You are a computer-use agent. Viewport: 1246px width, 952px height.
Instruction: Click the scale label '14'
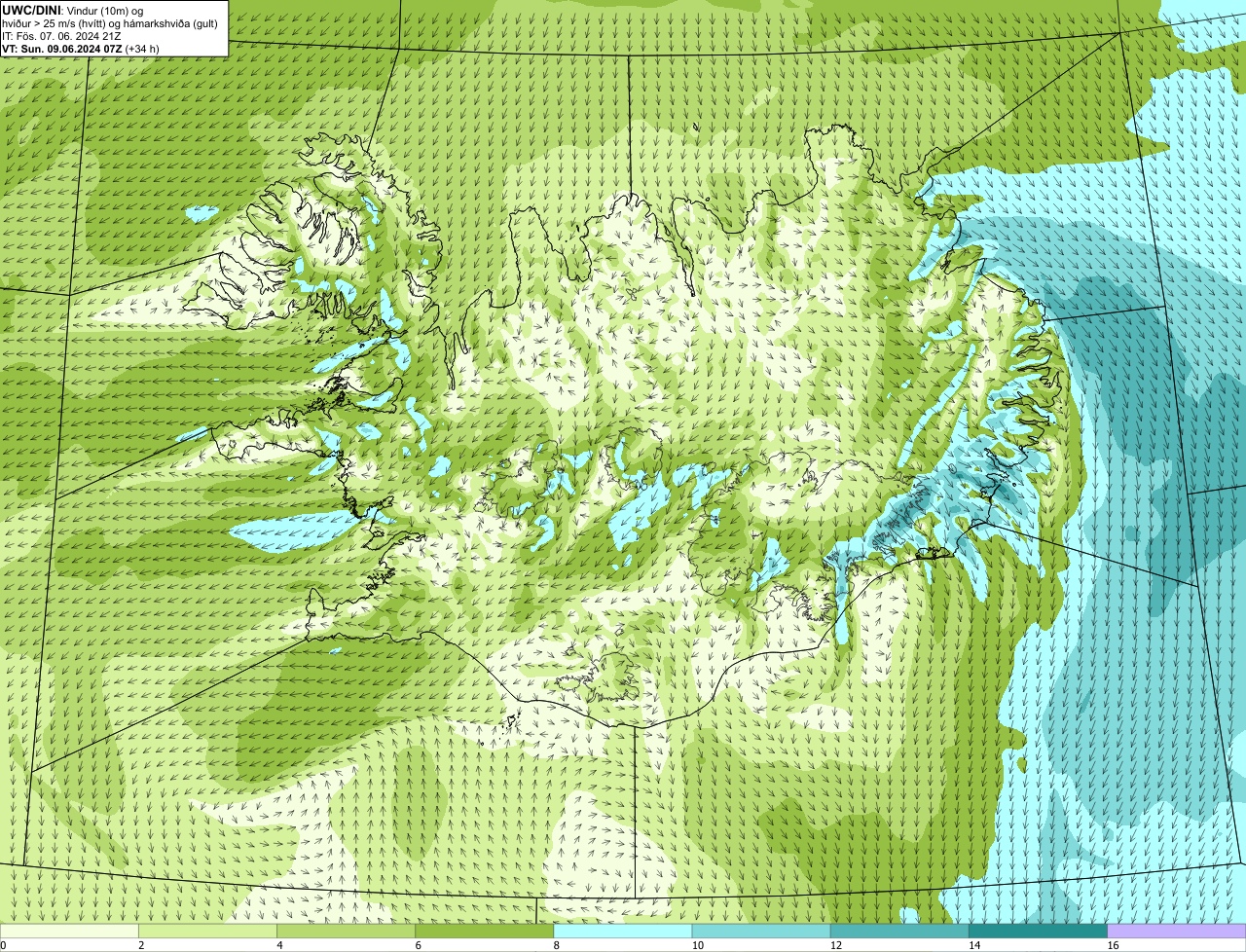(x=974, y=945)
